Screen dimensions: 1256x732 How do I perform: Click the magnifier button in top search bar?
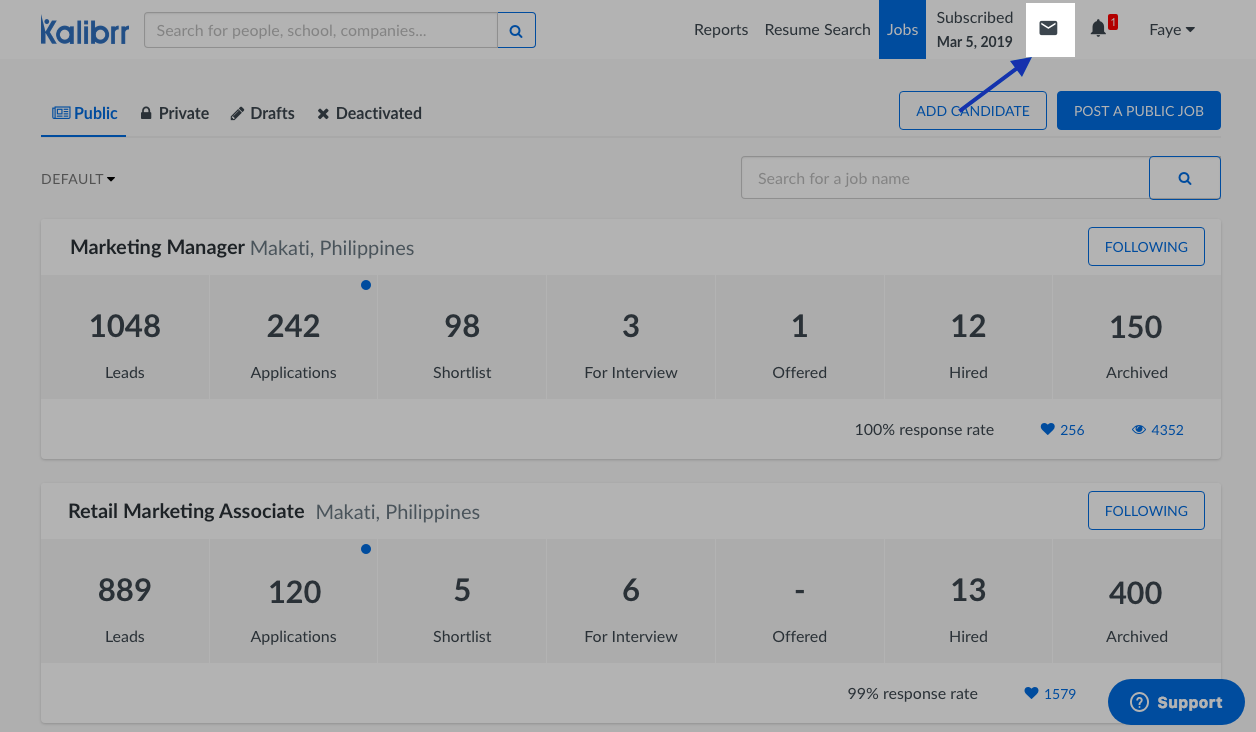(516, 31)
